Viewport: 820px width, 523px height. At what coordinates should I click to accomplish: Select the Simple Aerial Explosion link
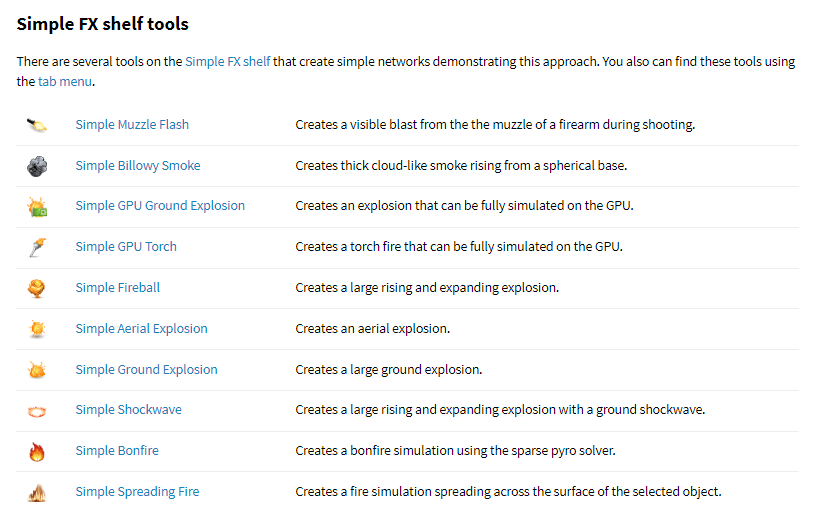point(141,329)
